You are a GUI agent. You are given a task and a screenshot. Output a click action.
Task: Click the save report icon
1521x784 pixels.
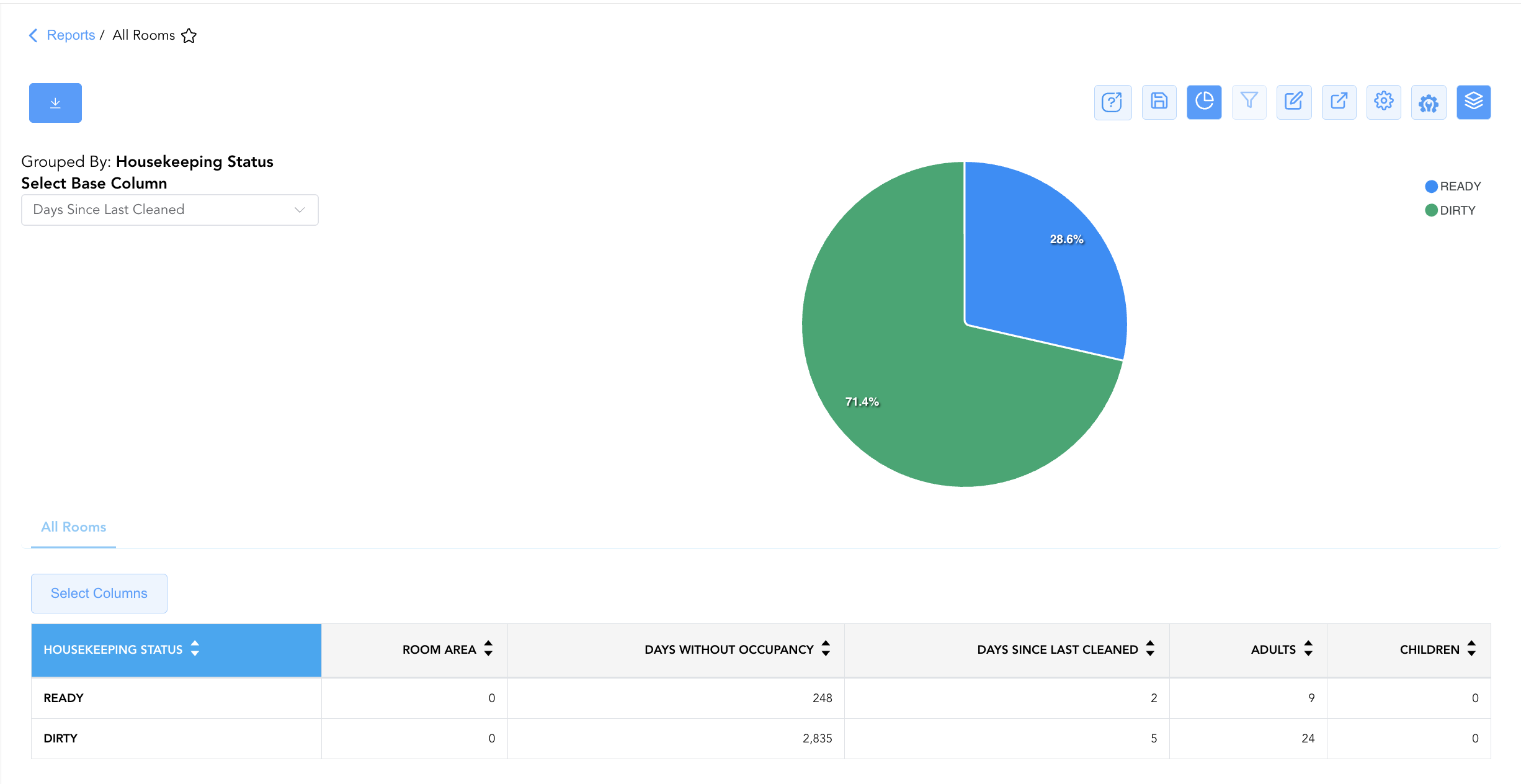click(x=1159, y=102)
